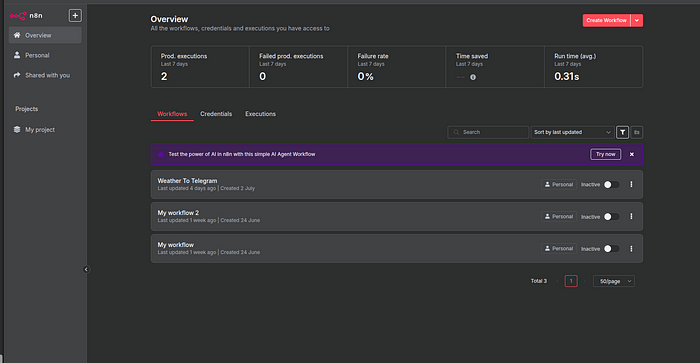Image resolution: width=700 pixels, height=363 pixels.
Task: Click the Overview page heading
Action: tap(169, 19)
